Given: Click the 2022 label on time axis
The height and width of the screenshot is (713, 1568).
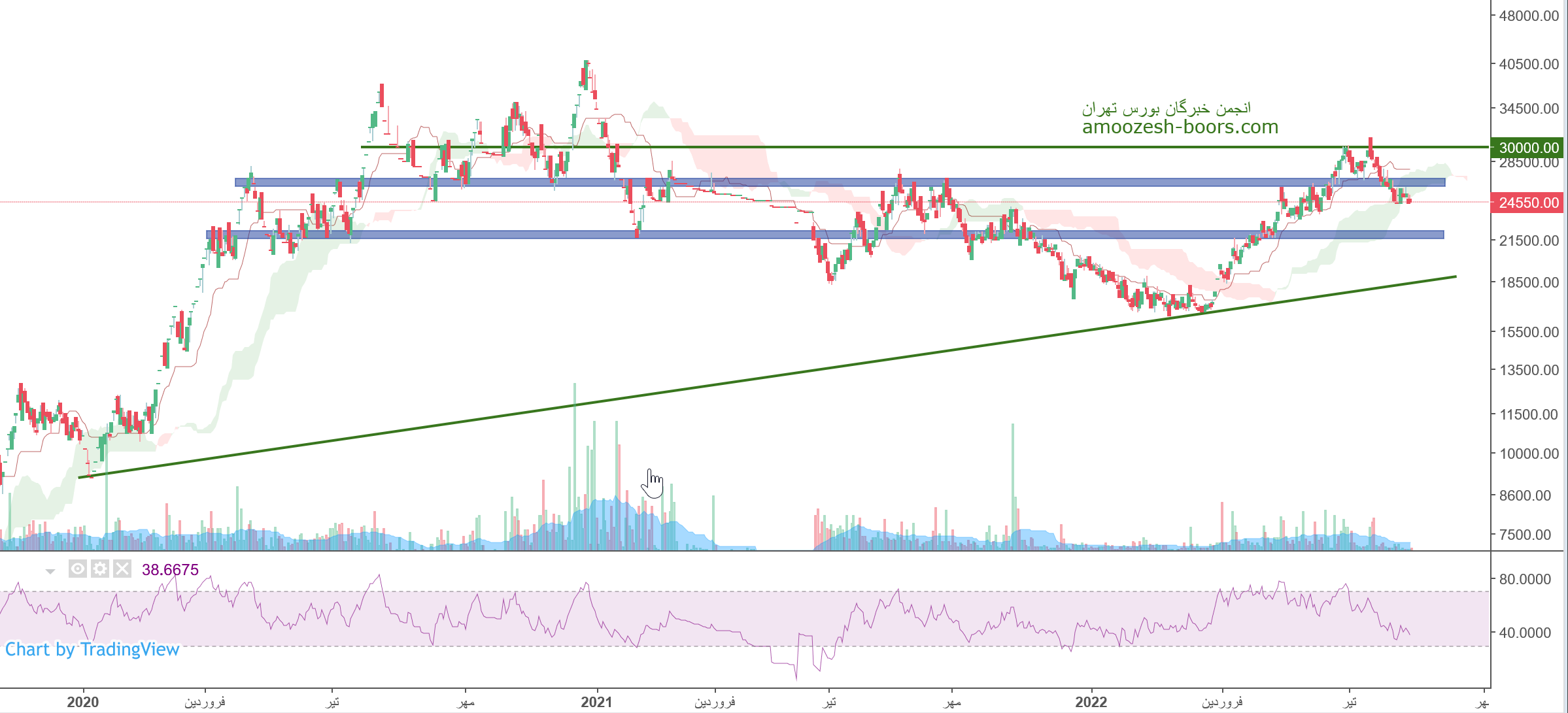Looking at the screenshot, I should click(1091, 702).
